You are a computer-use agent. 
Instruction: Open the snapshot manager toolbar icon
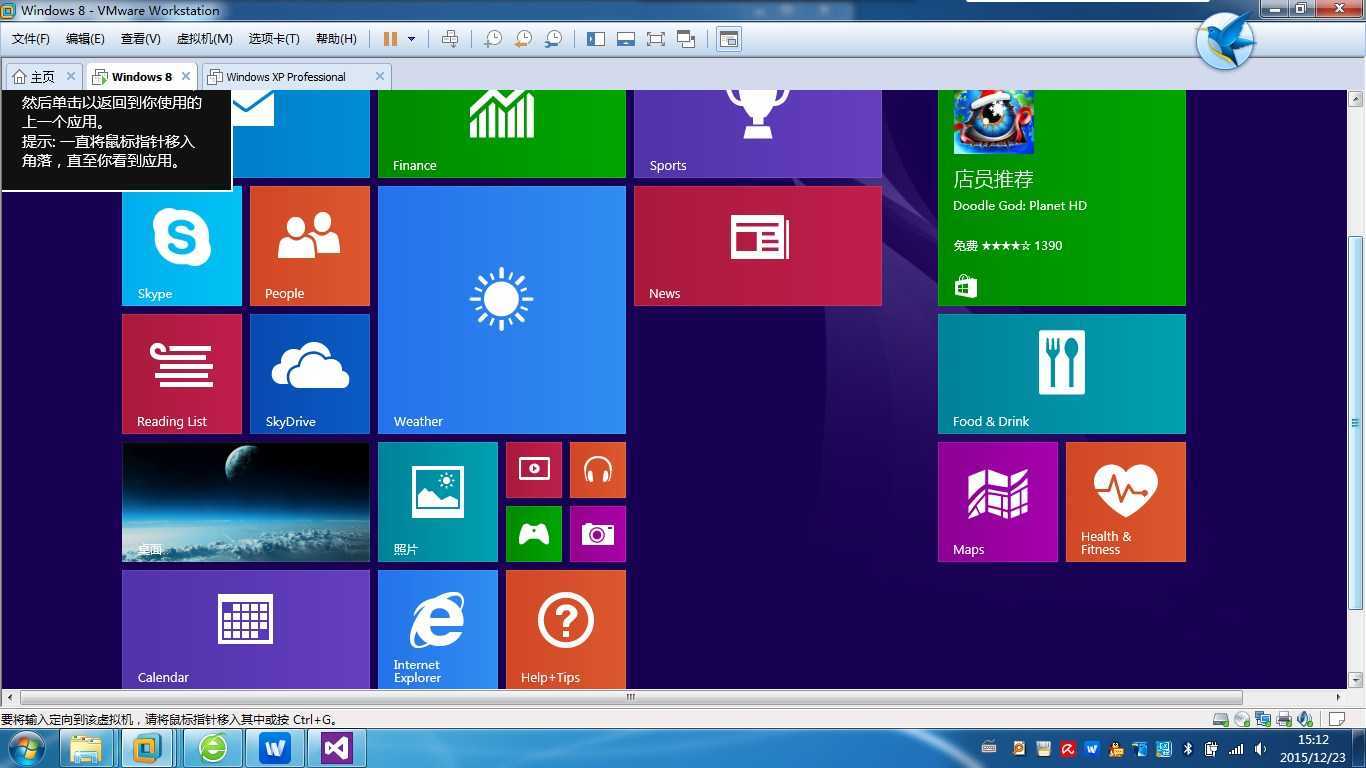point(553,39)
